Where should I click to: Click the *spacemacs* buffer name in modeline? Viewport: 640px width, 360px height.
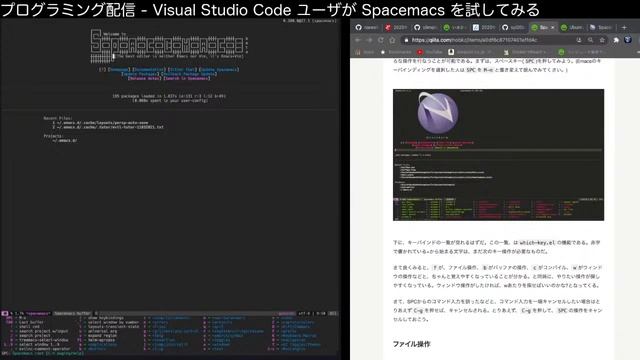(38, 313)
